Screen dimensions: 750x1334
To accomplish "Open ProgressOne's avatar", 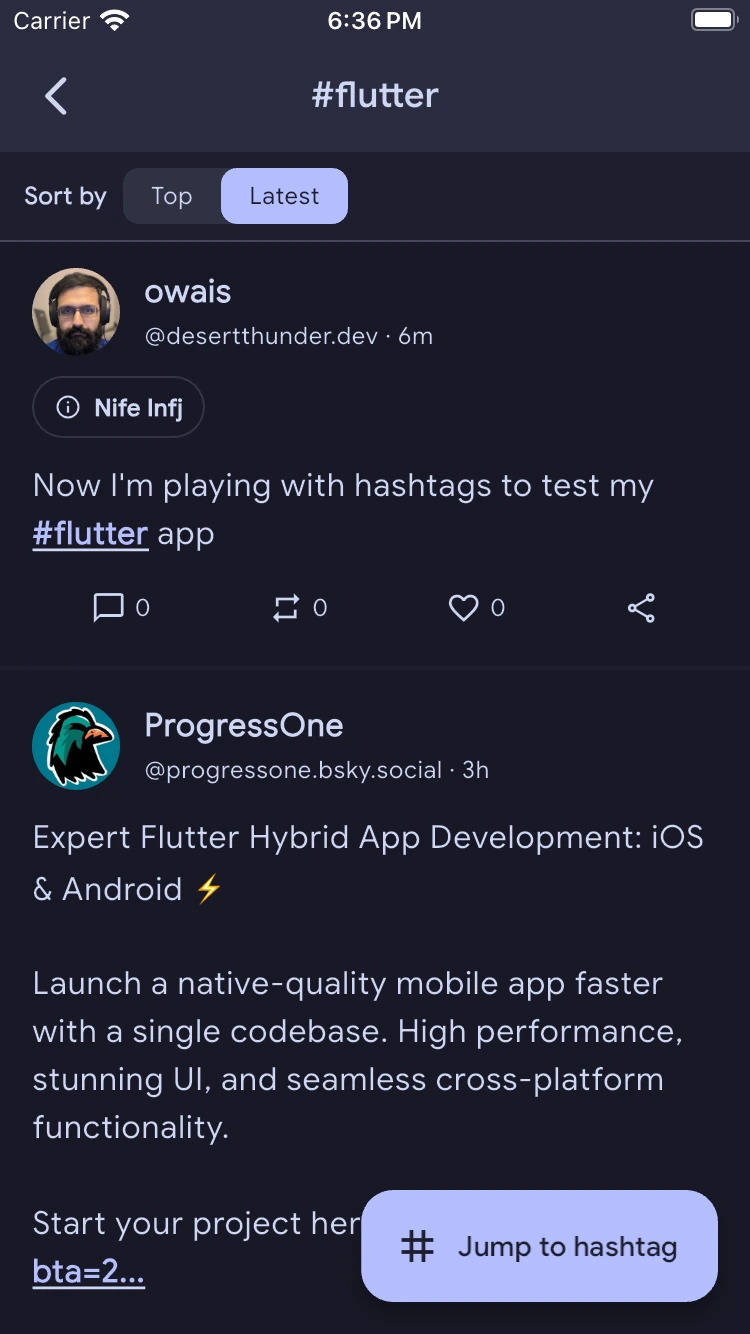I will coord(76,746).
